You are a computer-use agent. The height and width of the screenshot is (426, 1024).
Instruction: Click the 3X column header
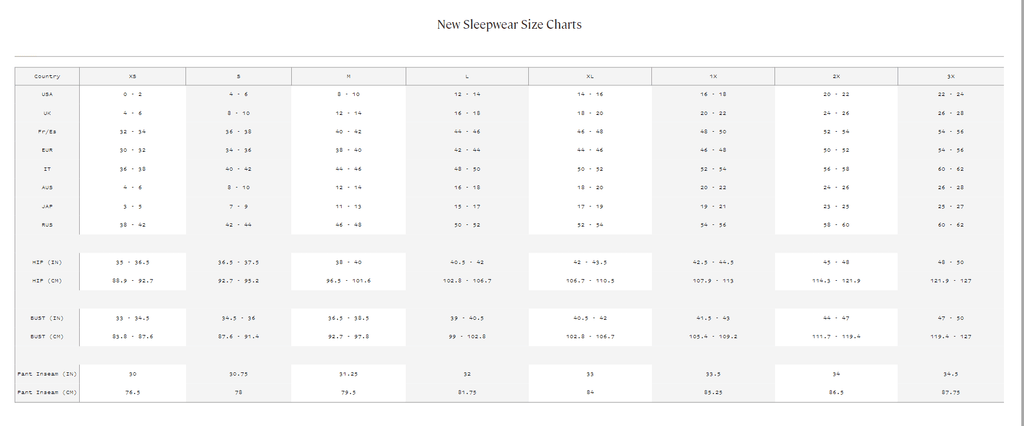(x=951, y=76)
